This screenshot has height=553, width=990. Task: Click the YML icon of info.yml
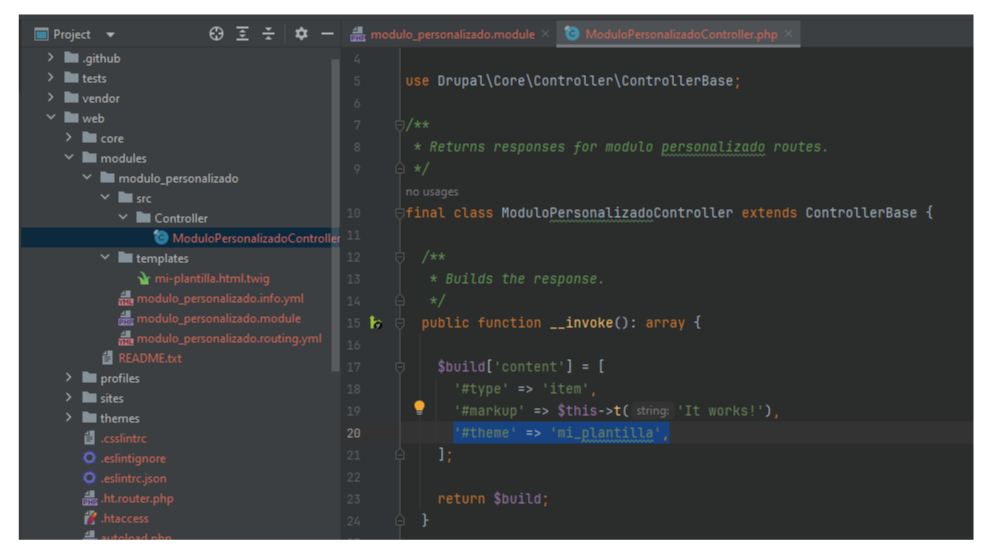click(126, 298)
